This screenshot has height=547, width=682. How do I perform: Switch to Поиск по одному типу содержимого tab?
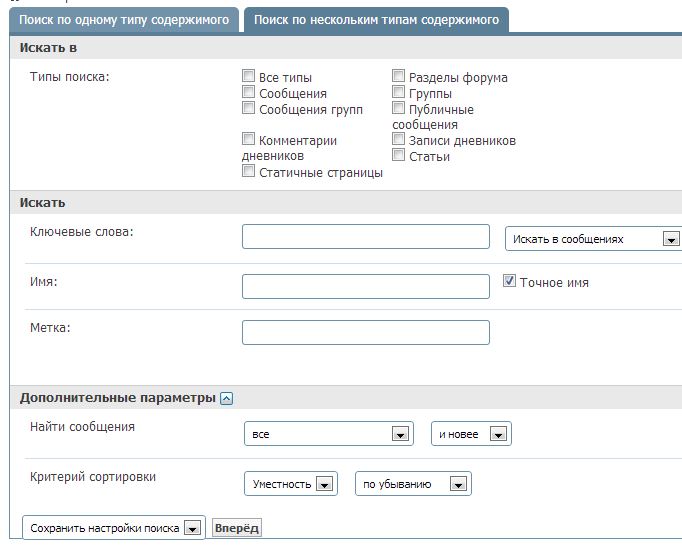124,20
